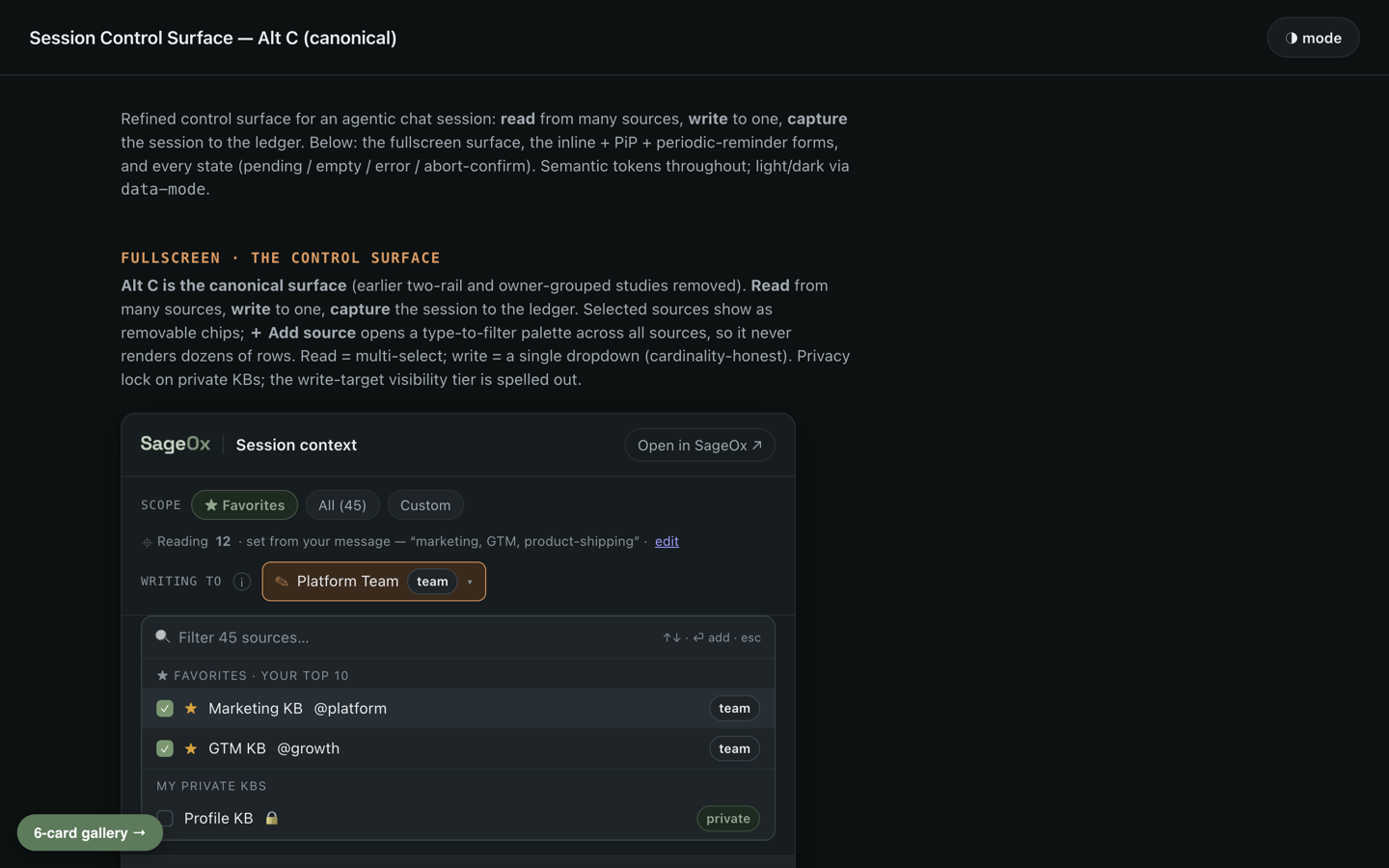Image resolution: width=1389 pixels, height=868 pixels.
Task: Click the star icon on Marketing KB row
Action: (191, 708)
